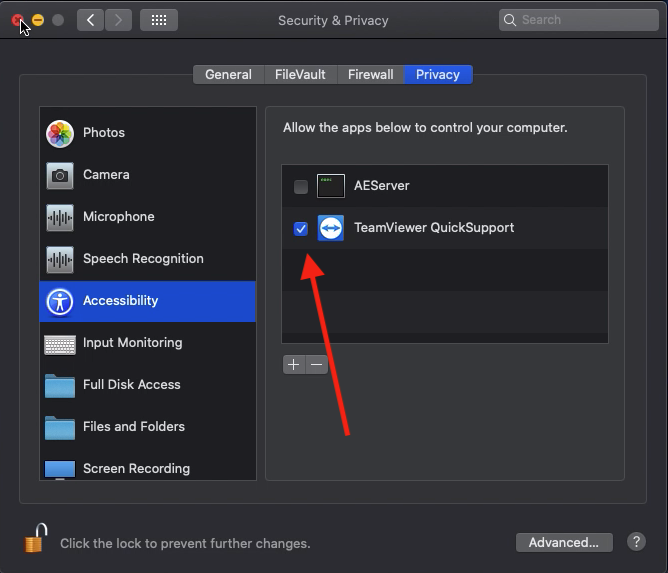The height and width of the screenshot is (573, 668).
Task: Select the Microphone icon in sidebar
Action: pos(60,217)
